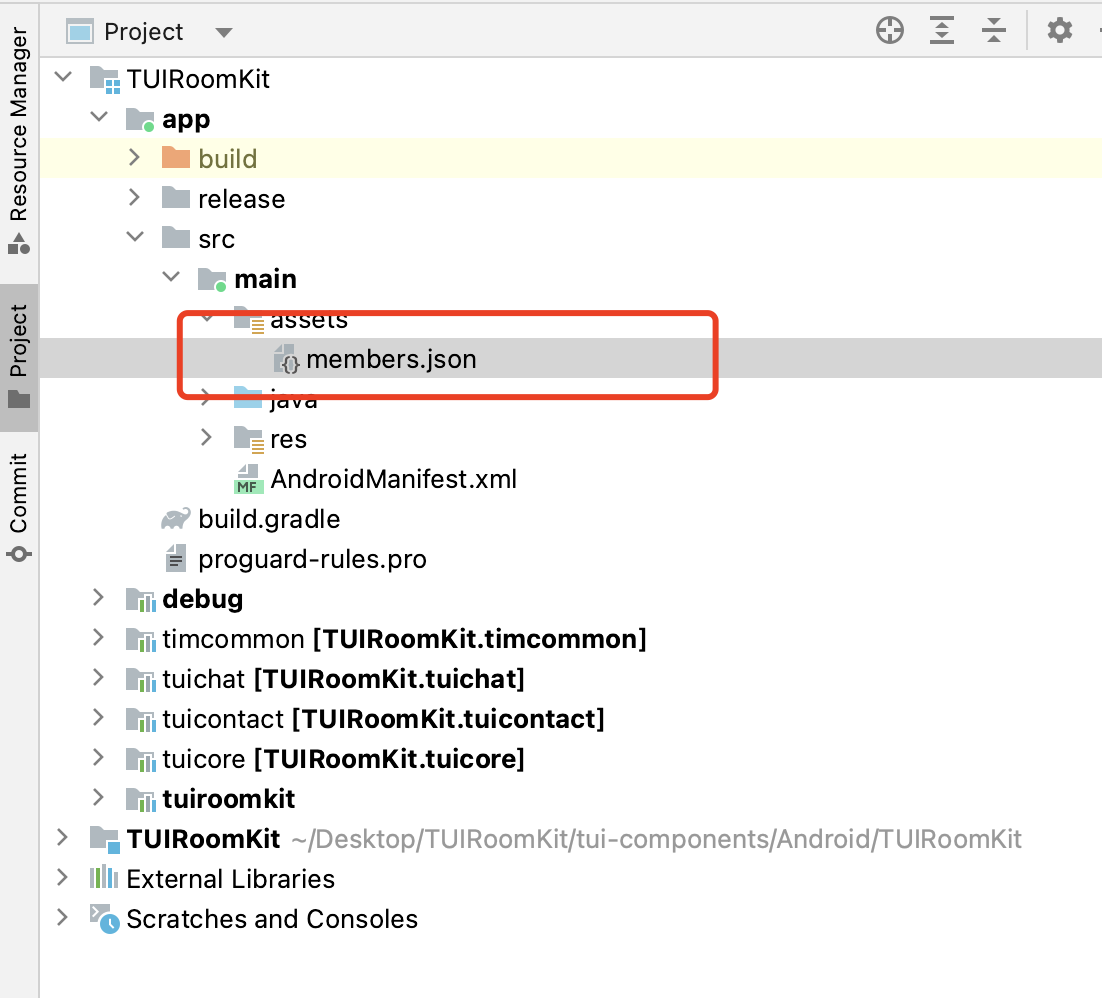Open the Project panel settings gear
This screenshot has width=1102, height=998.
(1060, 31)
